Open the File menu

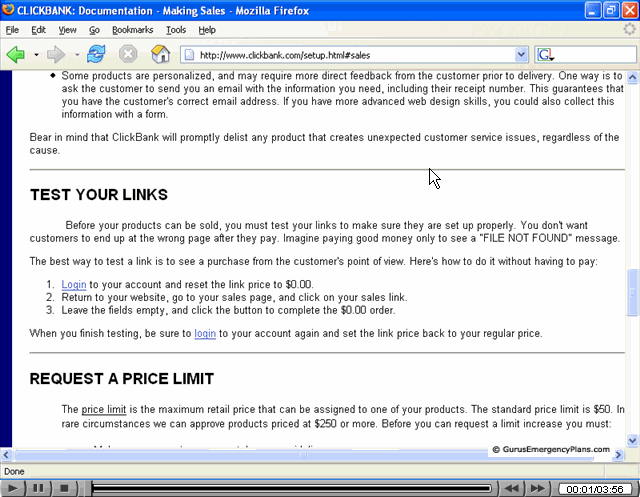coord(12,30)
